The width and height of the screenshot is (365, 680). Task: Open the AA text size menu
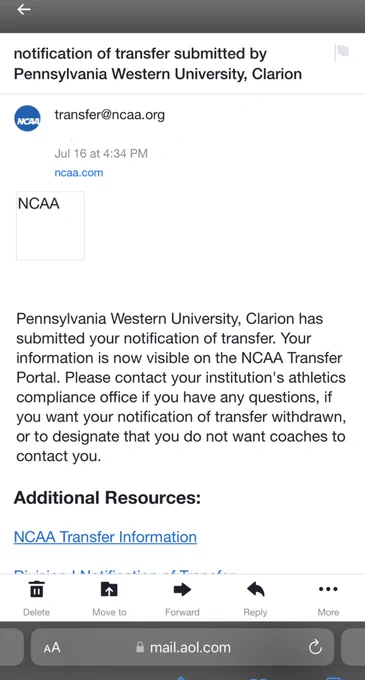(x=52, y=648)
